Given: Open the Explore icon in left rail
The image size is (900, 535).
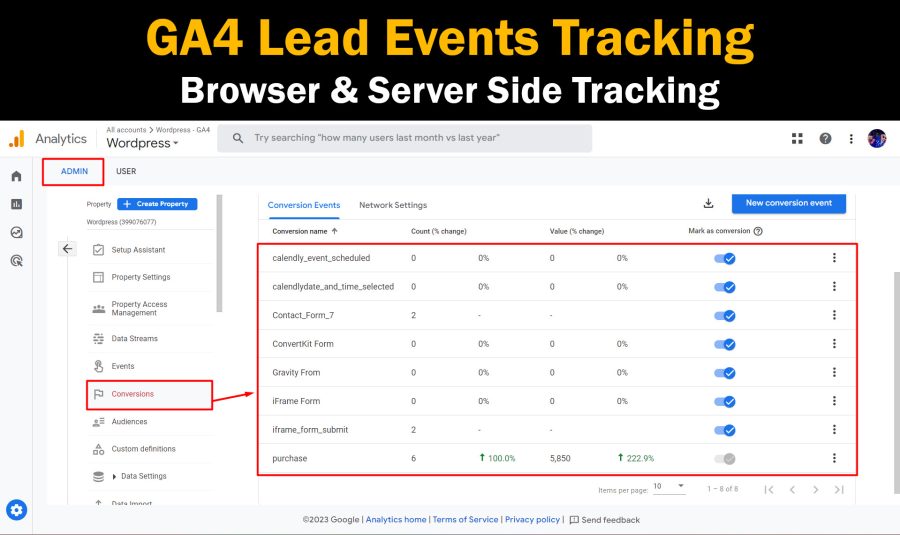Looking at the screenshot, I should pyautogui.click(x=16, y=232).
